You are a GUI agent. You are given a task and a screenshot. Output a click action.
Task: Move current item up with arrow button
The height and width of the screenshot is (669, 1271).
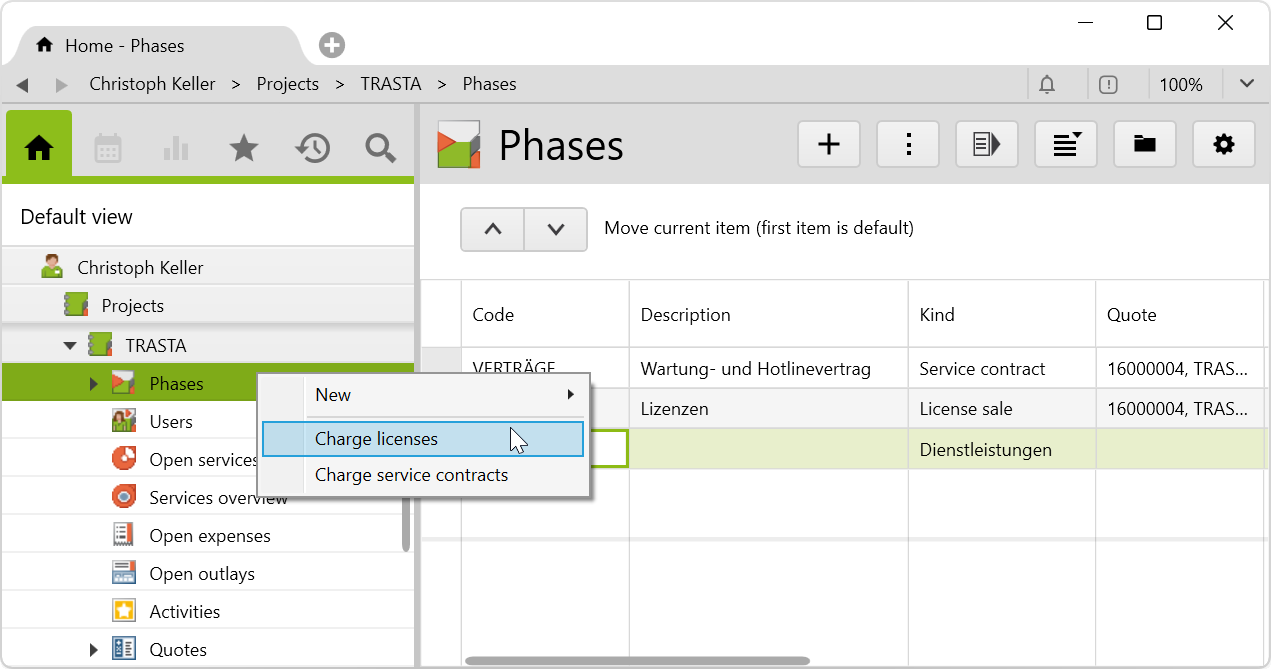point(492,229)
